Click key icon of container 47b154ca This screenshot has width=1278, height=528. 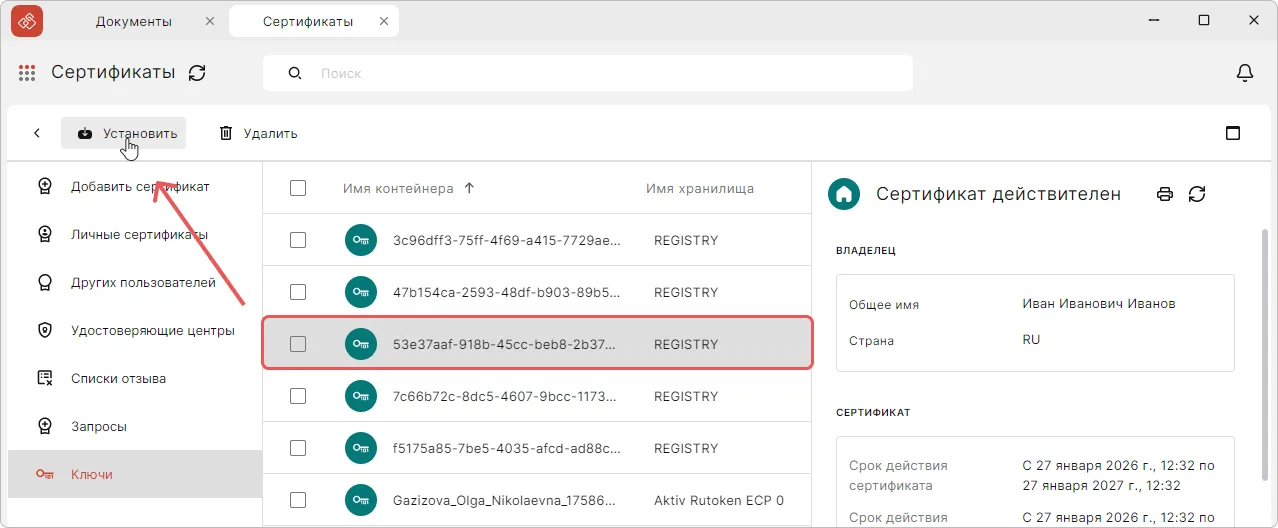(x=361, y=292)
